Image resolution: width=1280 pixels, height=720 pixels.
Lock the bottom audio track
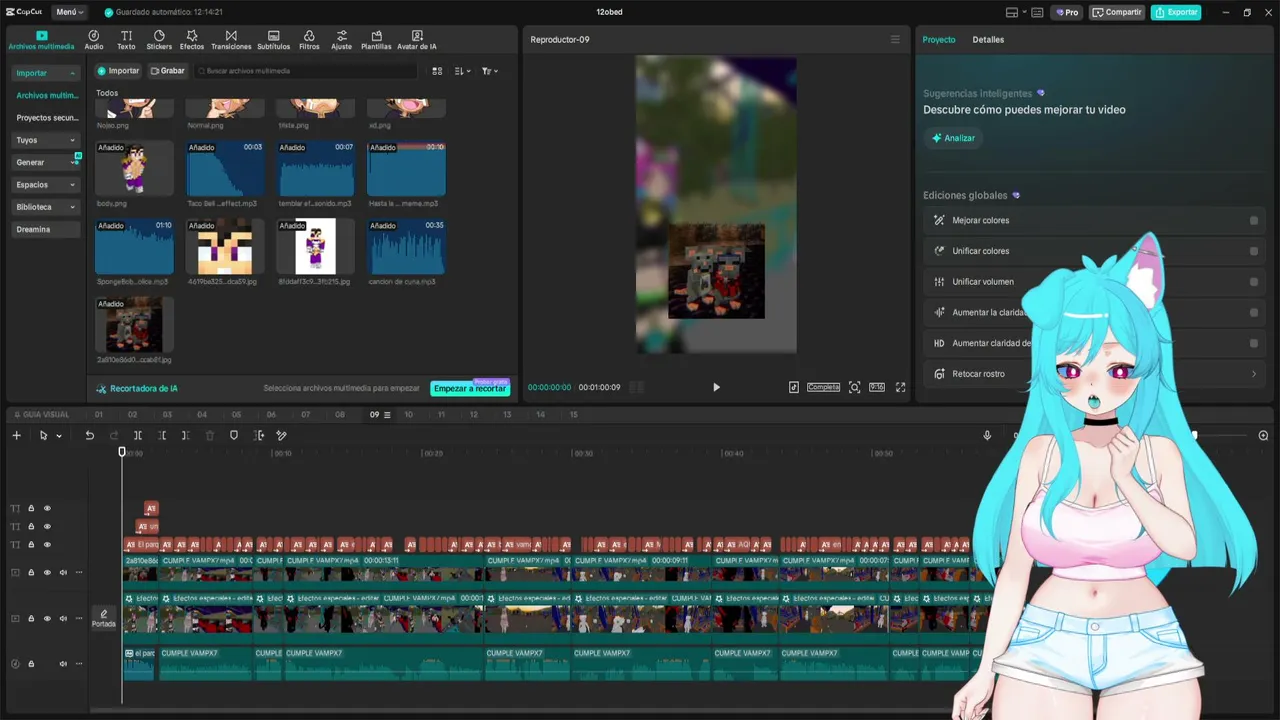coord(31,663)
